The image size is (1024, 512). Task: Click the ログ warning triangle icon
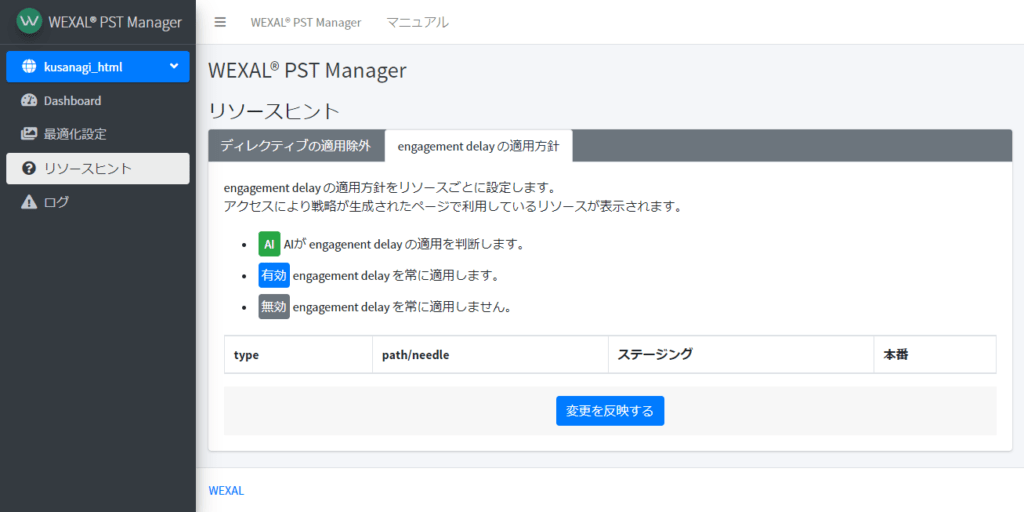(x=29, y=202)
